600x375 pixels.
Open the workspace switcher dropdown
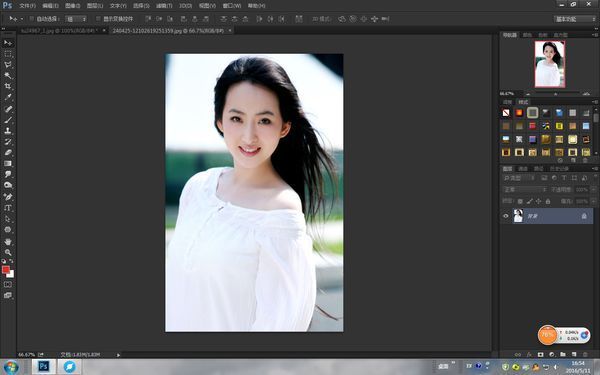pyautogui.click(x=575, y=19)
